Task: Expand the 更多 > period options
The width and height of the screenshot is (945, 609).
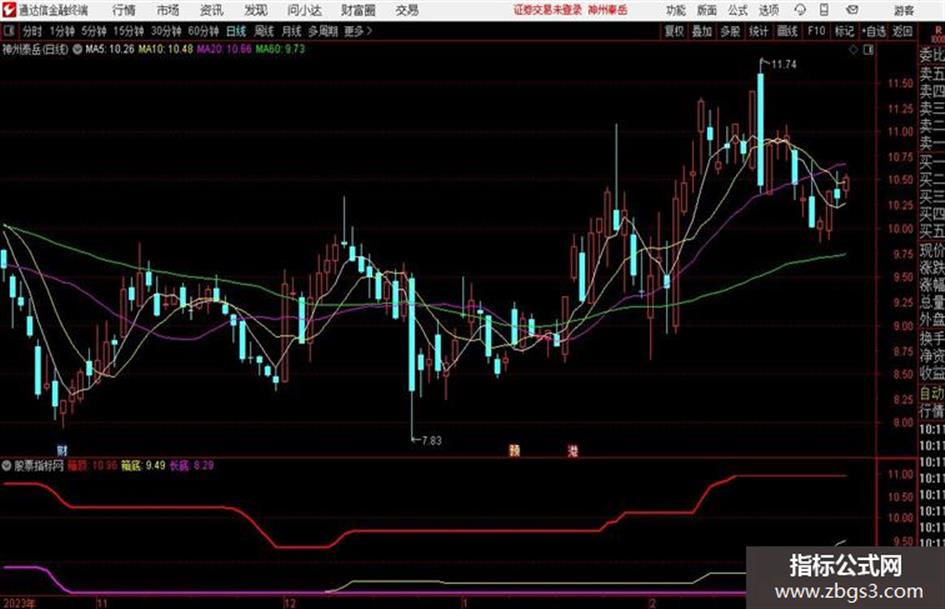Action: click(358, 31)
